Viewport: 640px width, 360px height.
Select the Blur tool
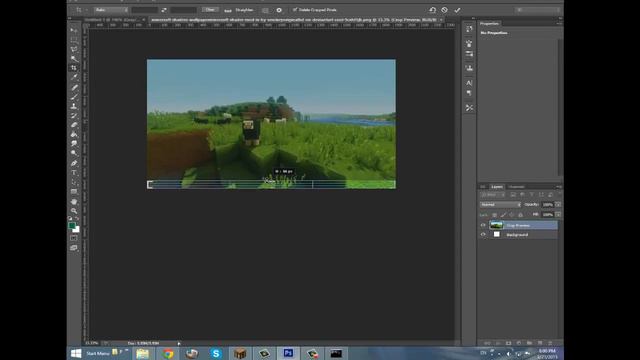click(74, 144)
